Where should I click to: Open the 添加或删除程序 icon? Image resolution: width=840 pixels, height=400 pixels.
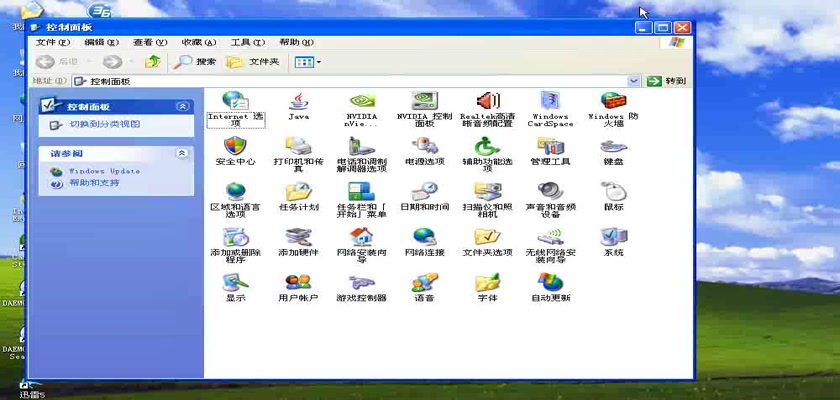pos(236,237)
